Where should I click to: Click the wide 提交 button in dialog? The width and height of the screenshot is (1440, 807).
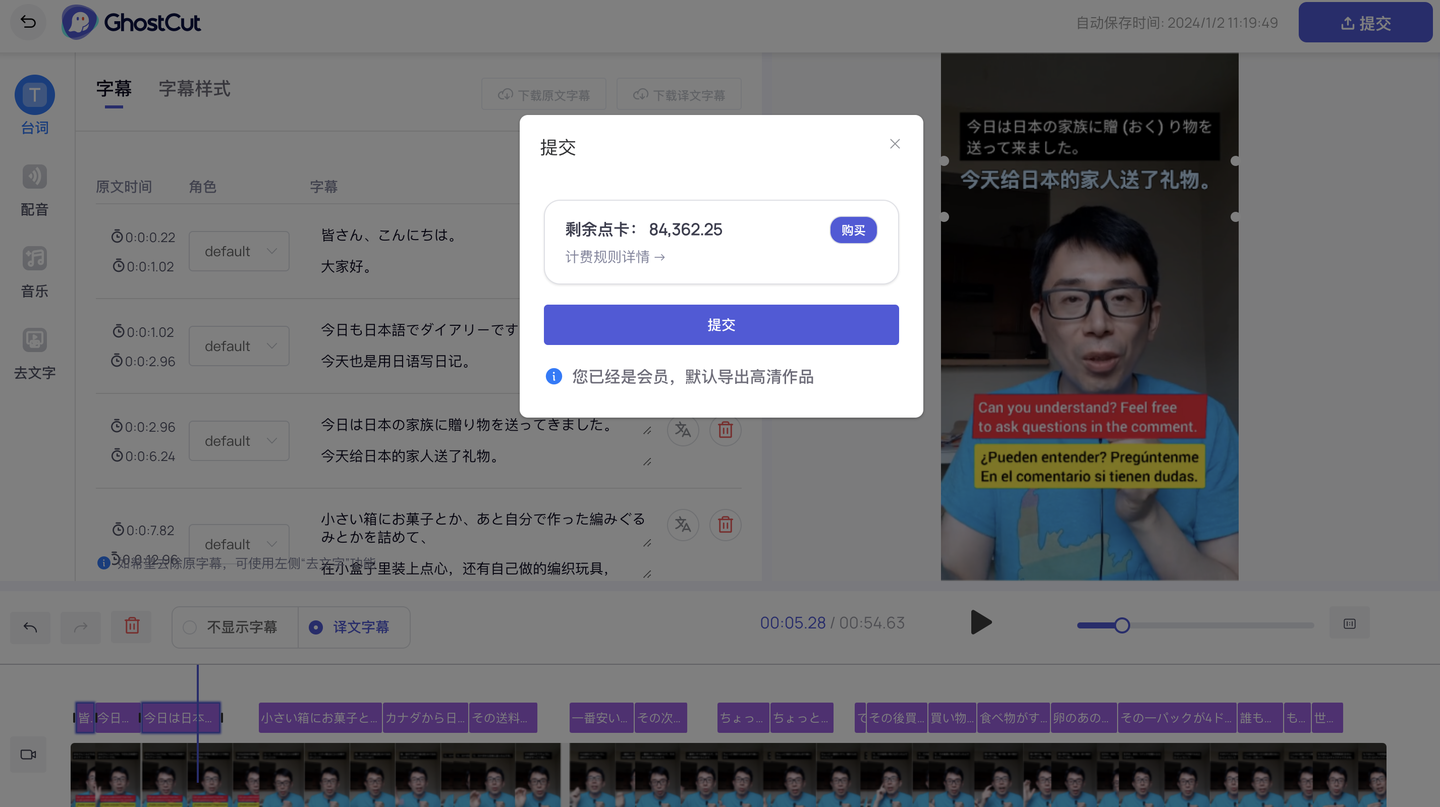[x=721, y=325]
